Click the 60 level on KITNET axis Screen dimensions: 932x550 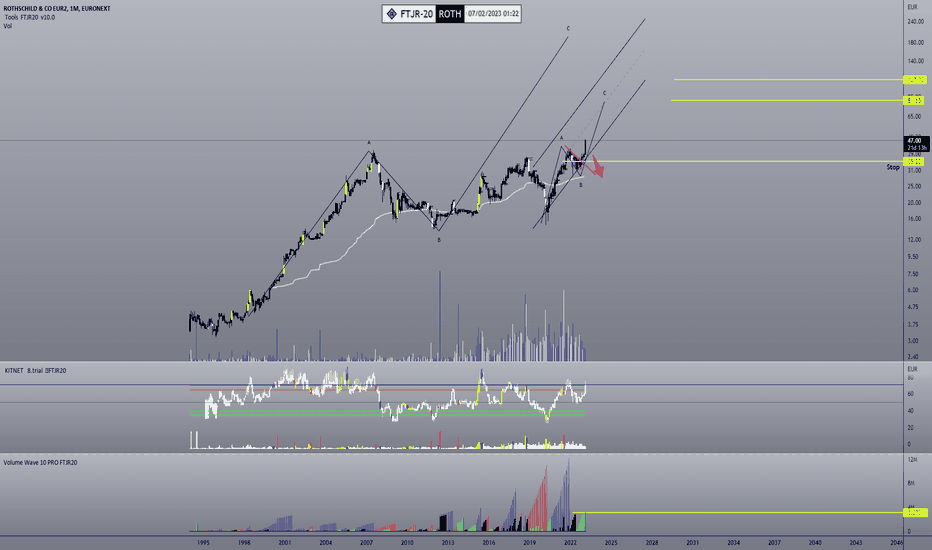pyautogui.click(x=910, y=394)
